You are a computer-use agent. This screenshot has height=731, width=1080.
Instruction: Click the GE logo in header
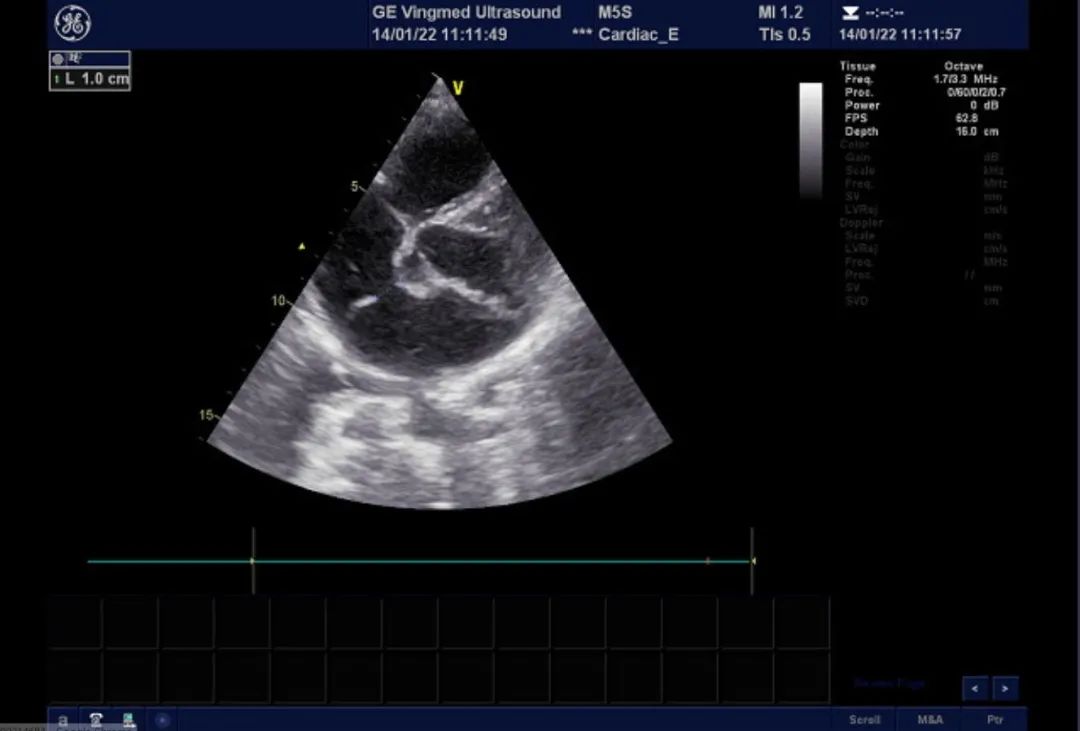coord(73,24)
